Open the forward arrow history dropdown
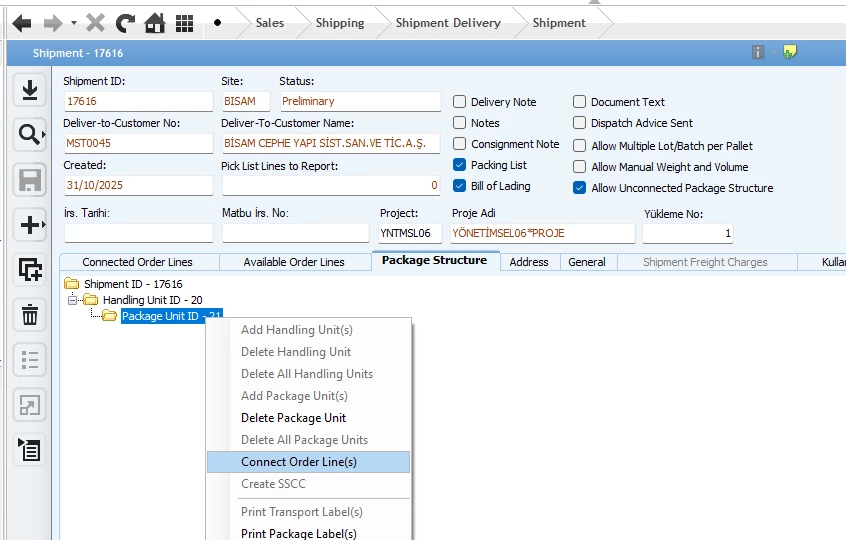The height and width of the screenshot is (540, 846). [x=74, y=23]
